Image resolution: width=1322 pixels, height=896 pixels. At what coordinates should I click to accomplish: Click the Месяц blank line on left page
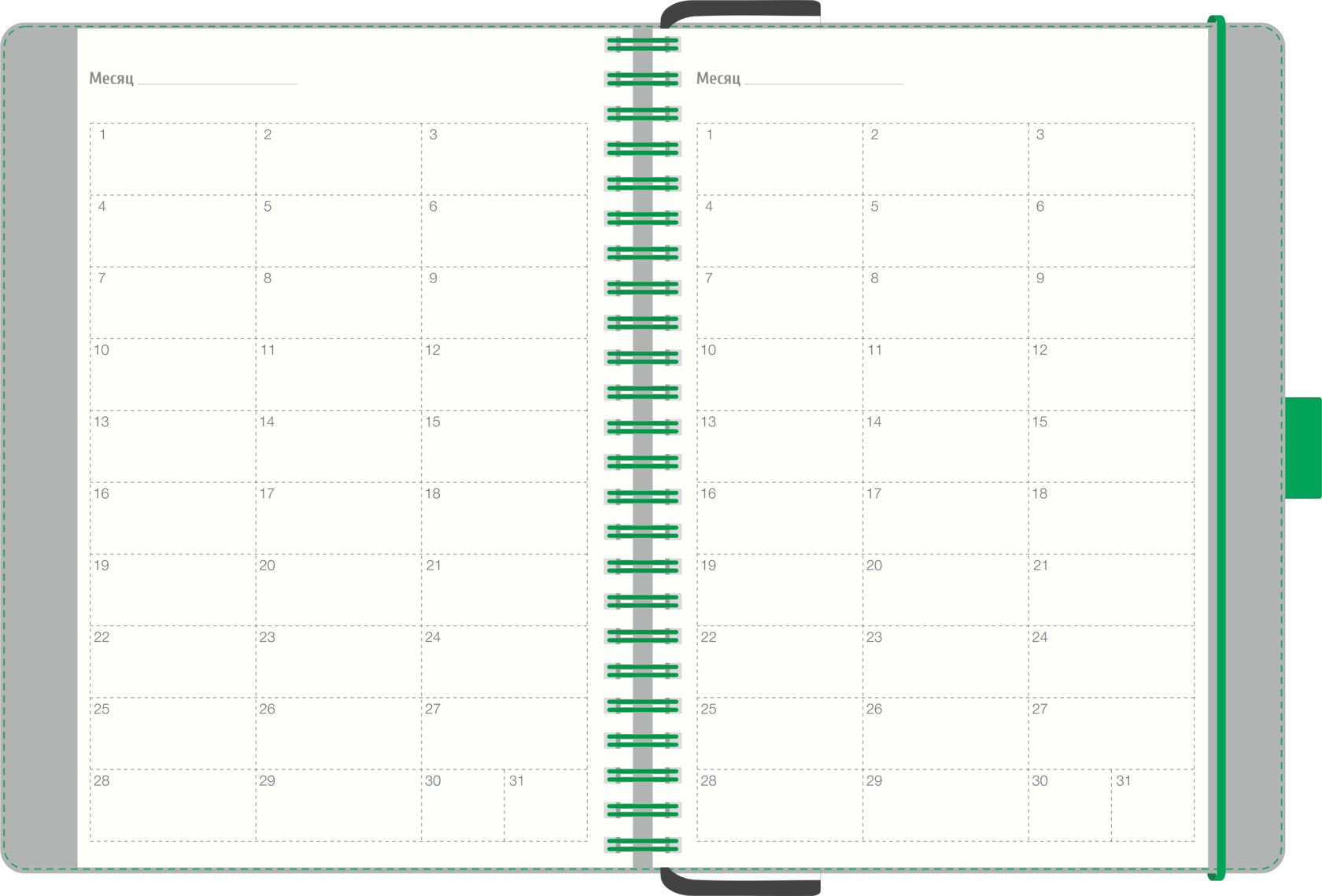217,83
